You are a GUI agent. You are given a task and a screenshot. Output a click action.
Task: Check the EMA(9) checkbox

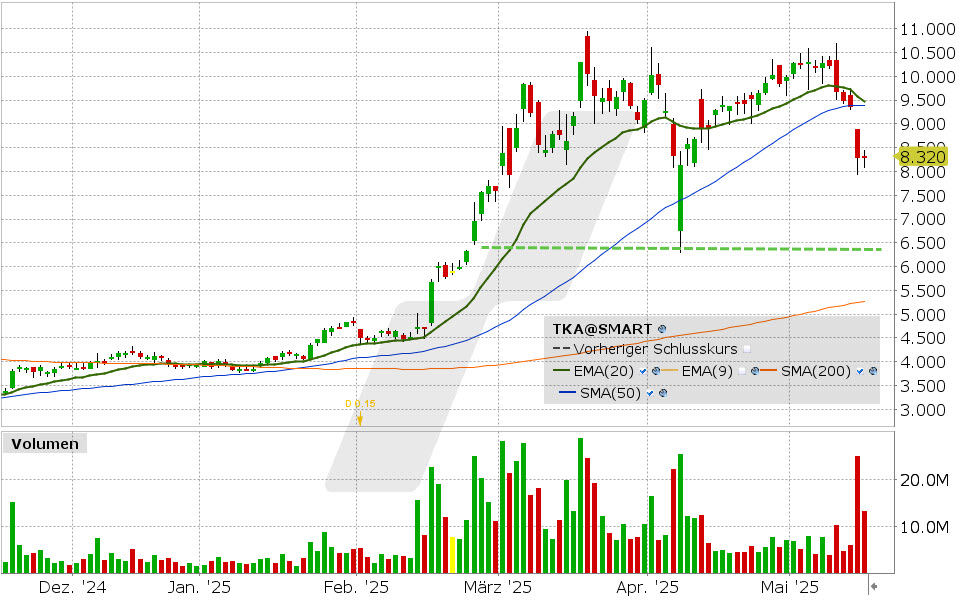[x=742, y=372]
